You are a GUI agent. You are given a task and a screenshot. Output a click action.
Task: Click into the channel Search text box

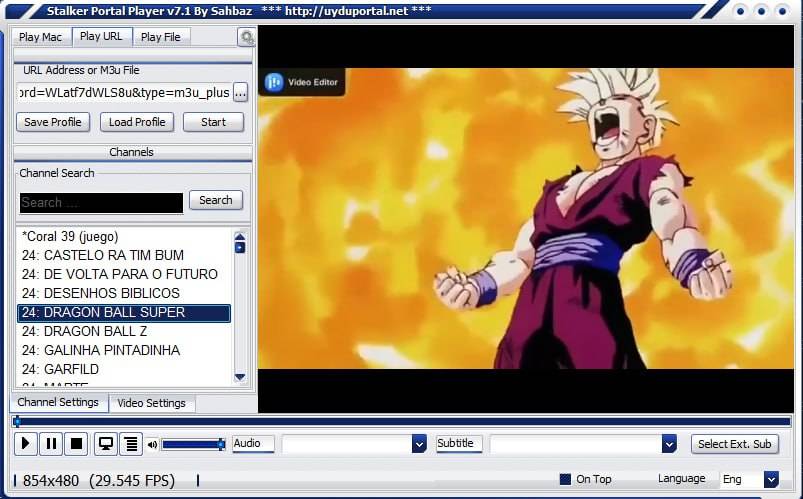click(101, 202)
